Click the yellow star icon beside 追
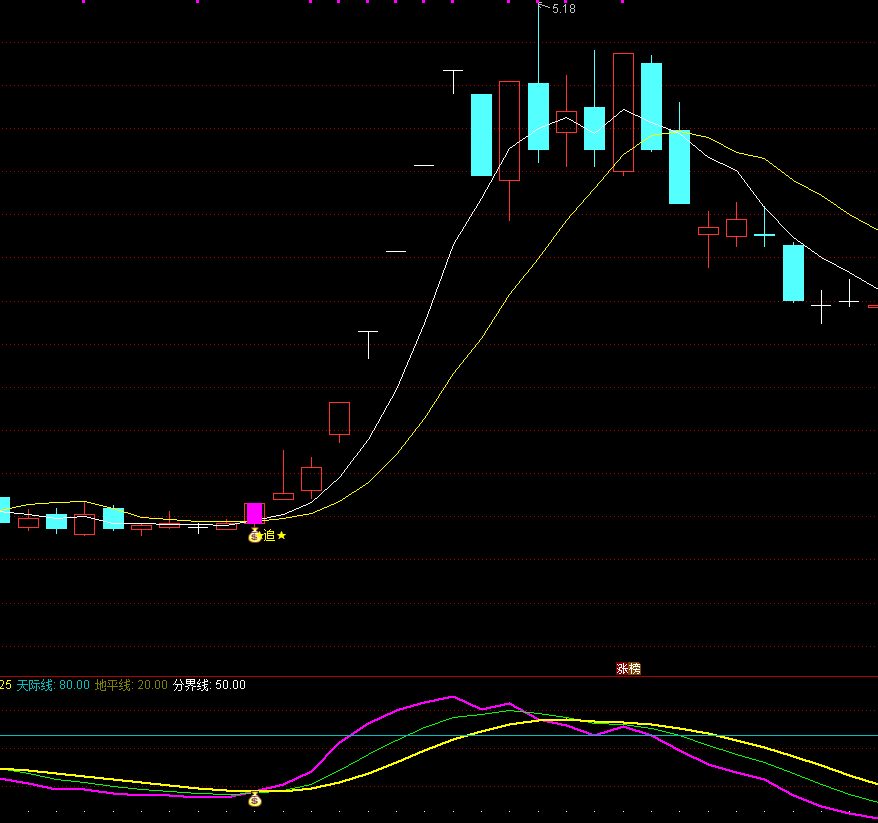The width and height of the screenshot is (878, 823). point(282,536)
